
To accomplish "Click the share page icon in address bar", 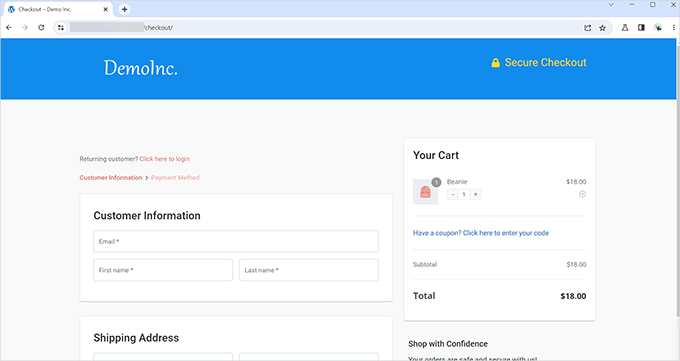I will pos(588,28).
